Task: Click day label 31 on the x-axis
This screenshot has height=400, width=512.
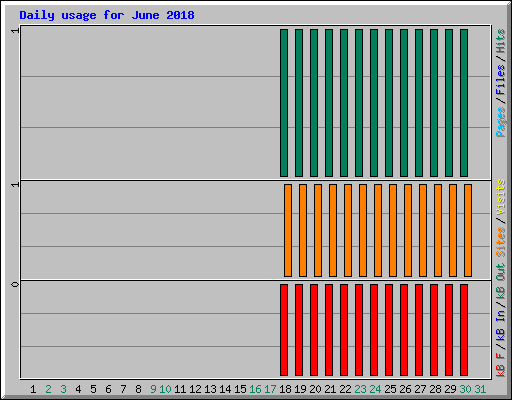Action: coord(480,389)
